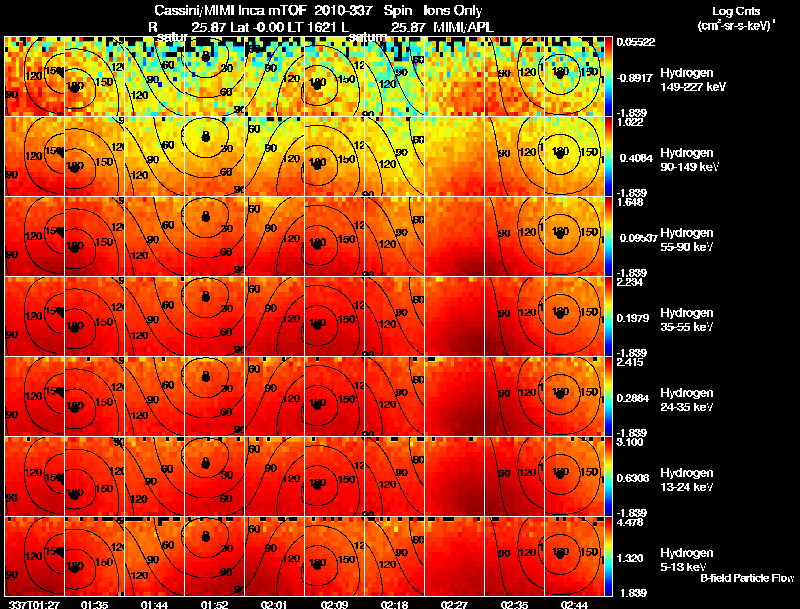800x609 pixels.
Task: Click the color bar beside Hydrogen 90-149 keV
Action: pos(608,157)
